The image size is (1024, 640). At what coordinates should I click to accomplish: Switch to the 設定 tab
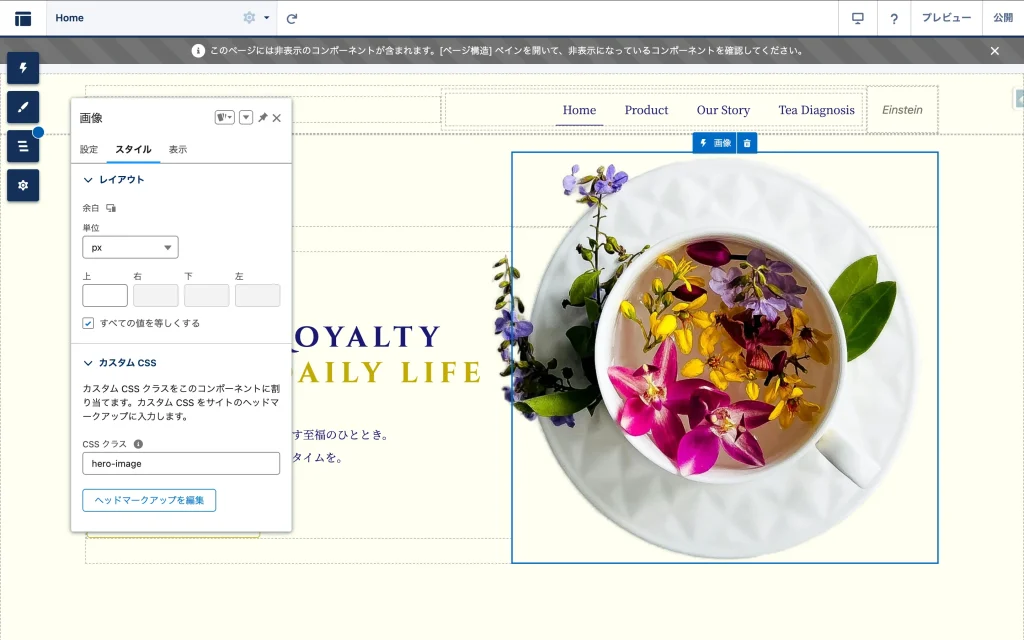coord(89,149)
